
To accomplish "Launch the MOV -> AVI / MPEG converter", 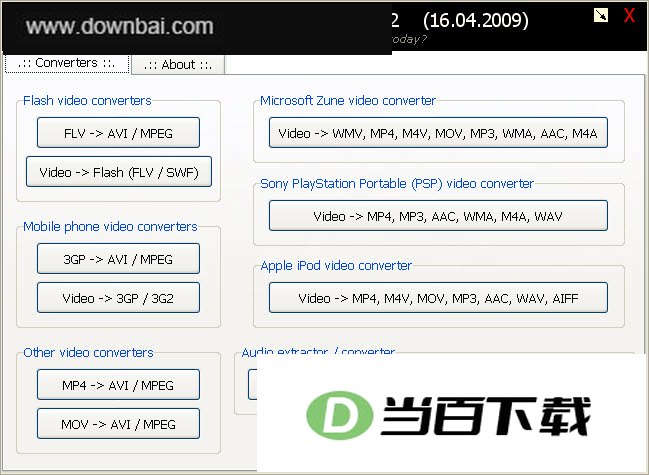I will point(118,424).
